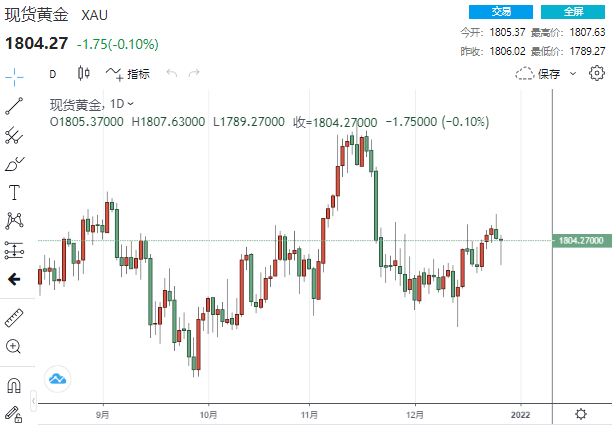The image size is (613, 427).
Task: Select the text annotation tool
Action: point(14,192)
